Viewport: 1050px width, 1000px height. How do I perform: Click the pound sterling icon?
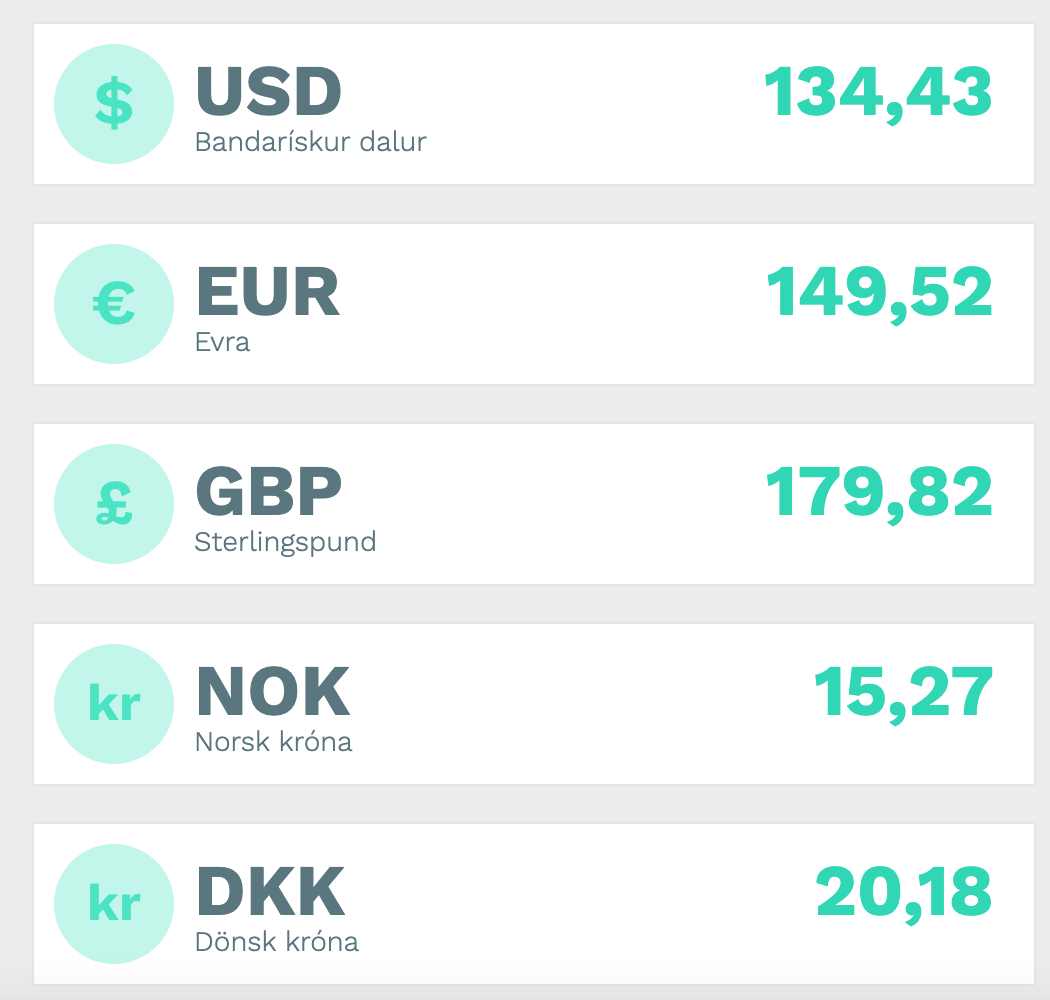click(114, 504)
